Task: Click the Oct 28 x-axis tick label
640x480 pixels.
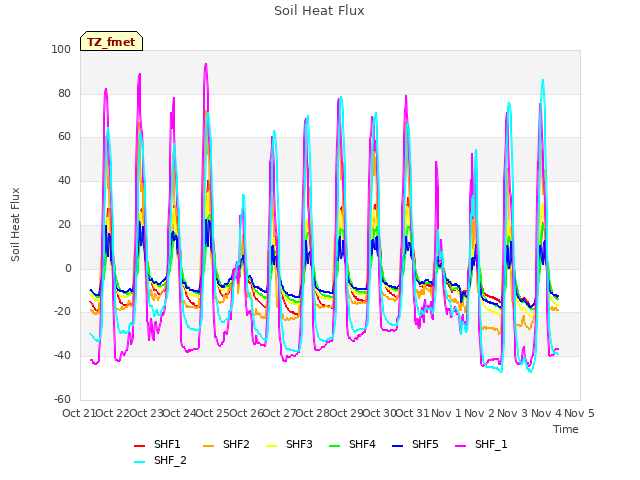Action: click(312, 413)
